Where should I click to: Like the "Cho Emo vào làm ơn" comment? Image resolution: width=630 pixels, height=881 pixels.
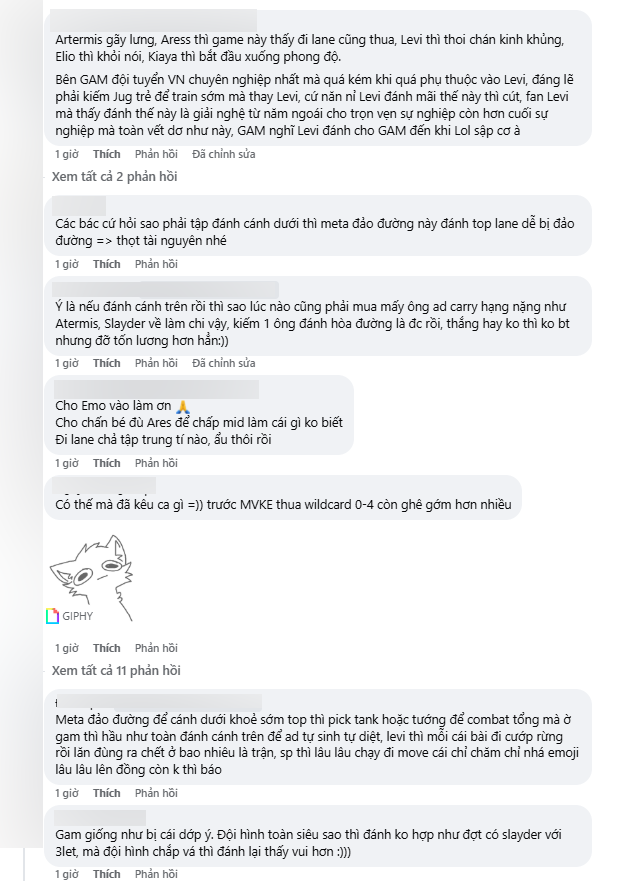click(x=106, y=463)
